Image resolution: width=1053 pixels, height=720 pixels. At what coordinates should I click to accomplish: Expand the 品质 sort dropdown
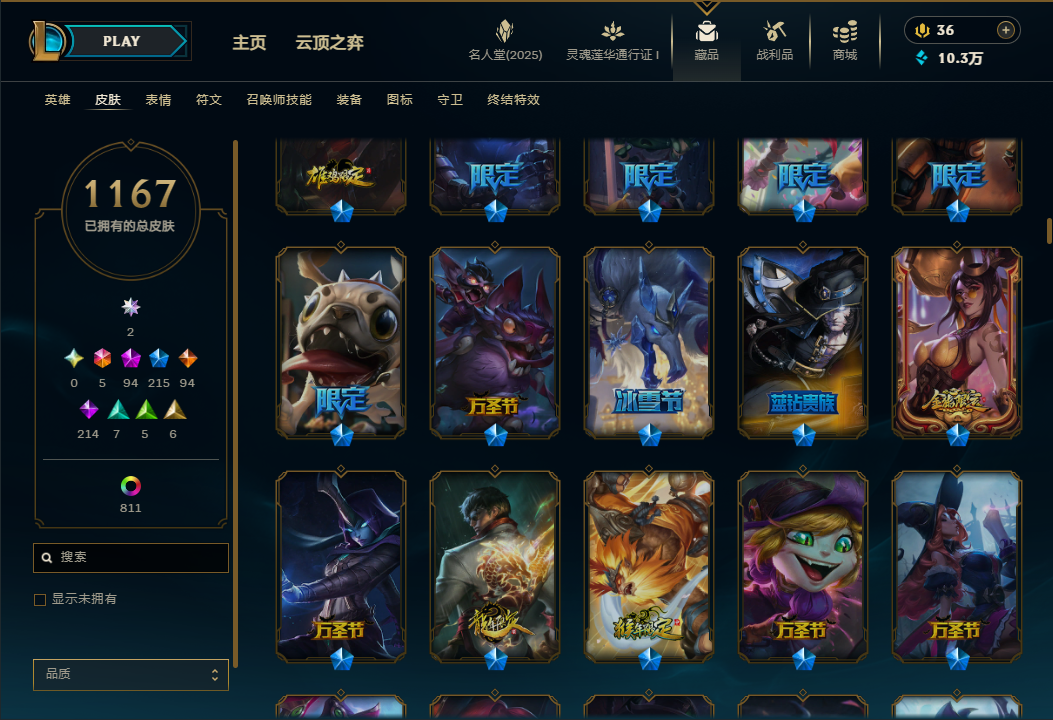click(131, 674)
